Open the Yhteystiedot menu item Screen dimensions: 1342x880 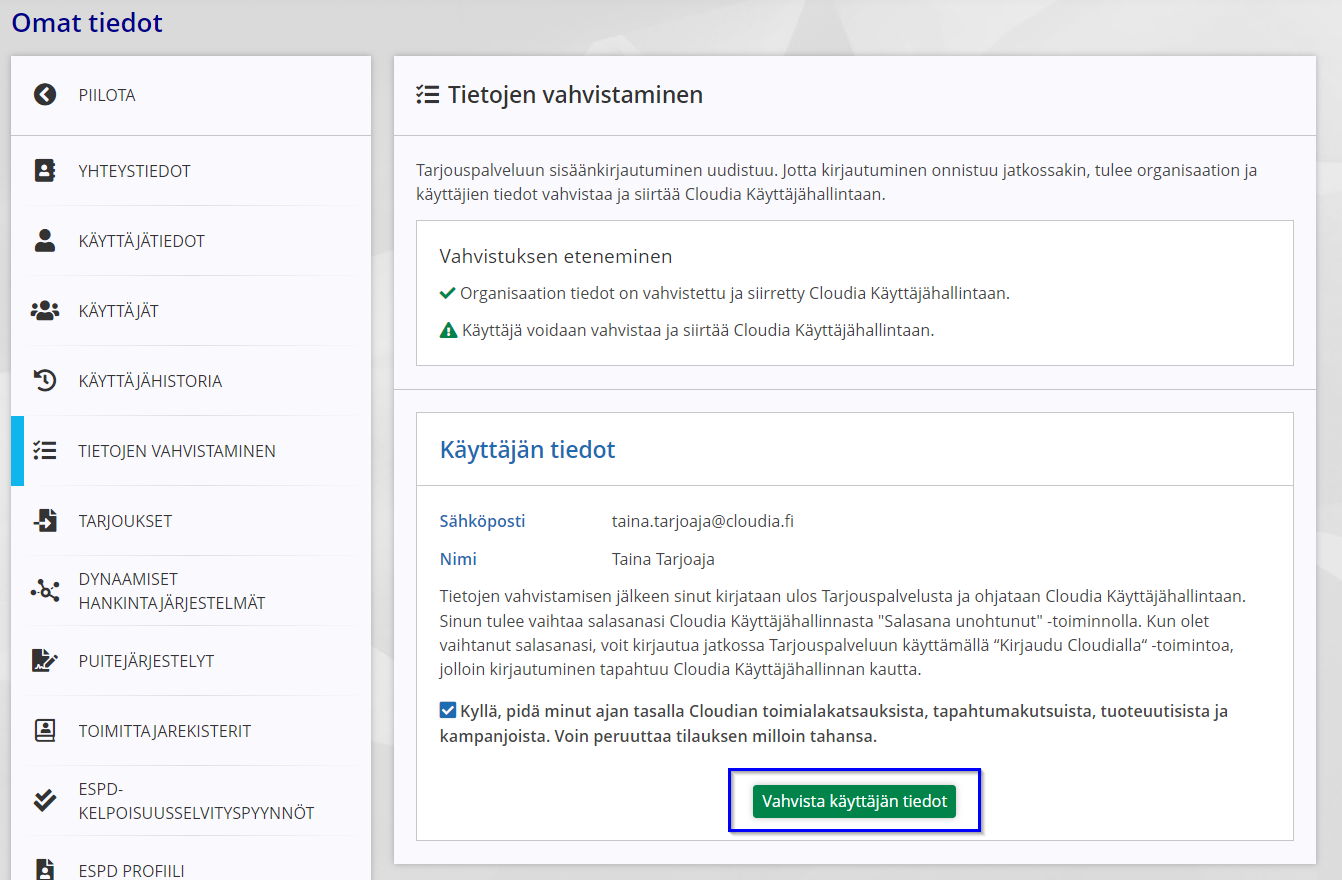point(191,171)
